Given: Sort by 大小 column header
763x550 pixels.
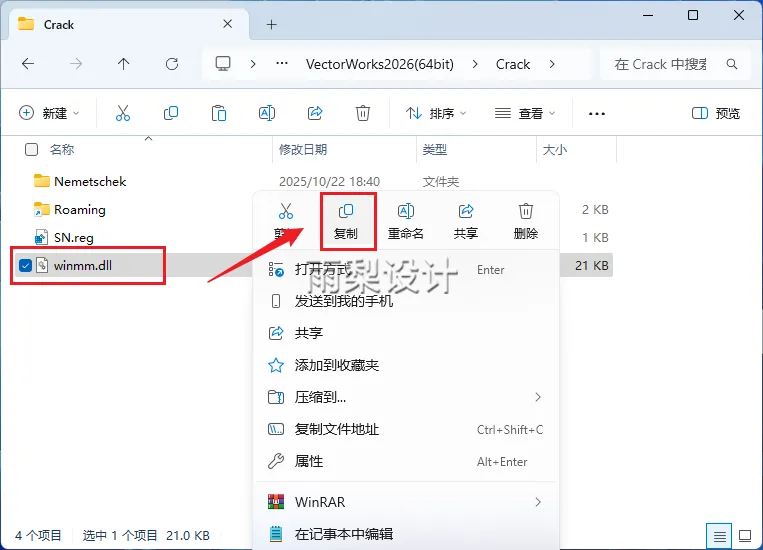Looking at the screenshot, I should point(554,149).
